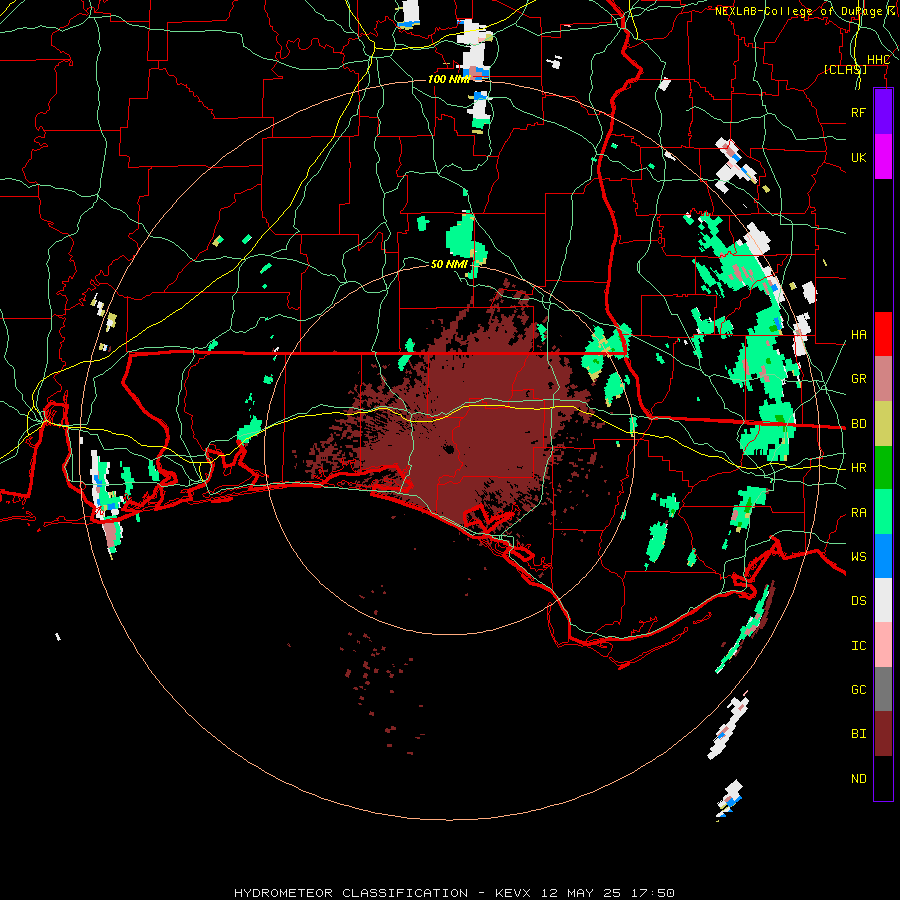
Task: Click the RA bright green legend swatch
Action: (x=883, y=512)
